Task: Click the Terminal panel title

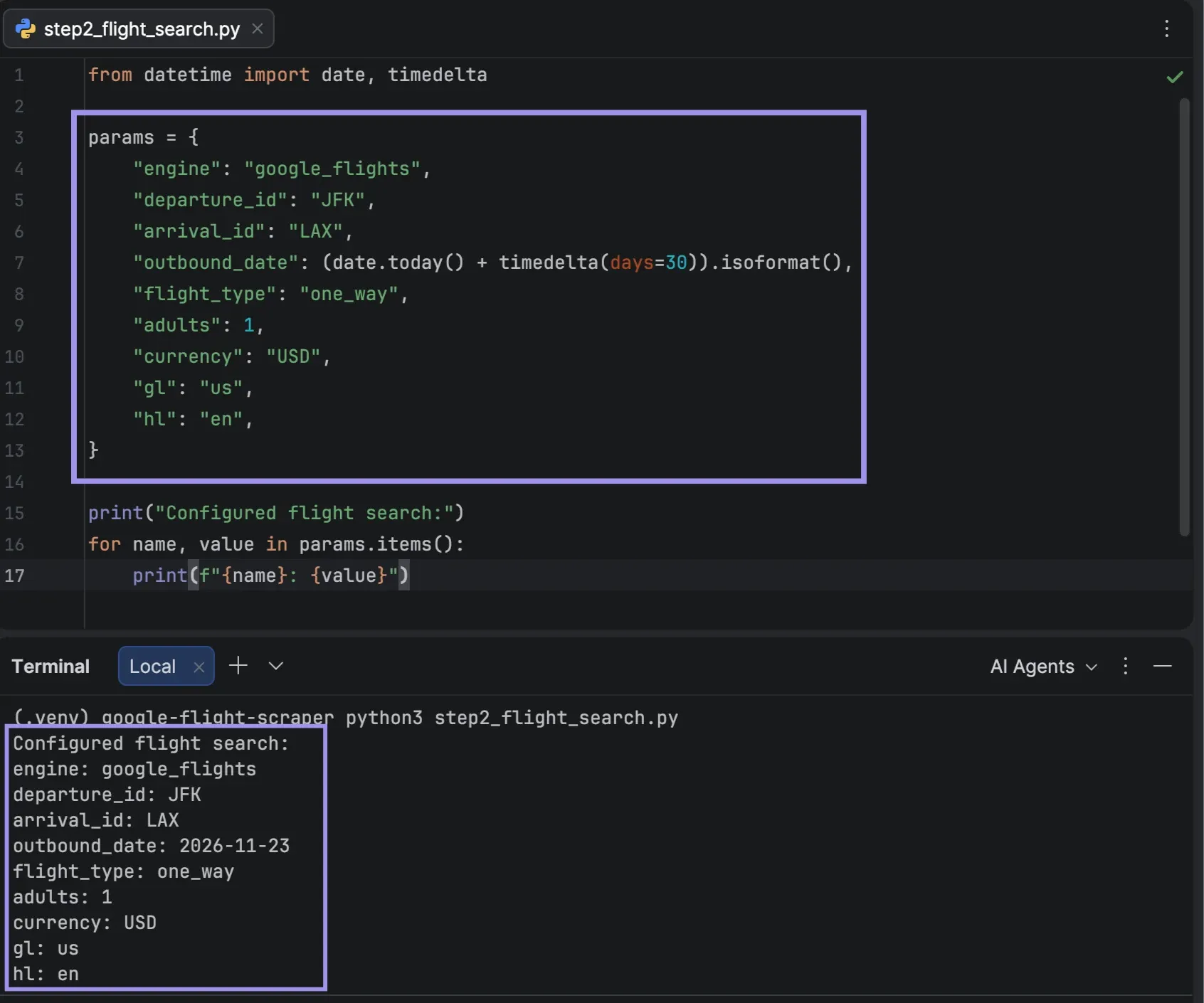Action: tap(51, 667)
